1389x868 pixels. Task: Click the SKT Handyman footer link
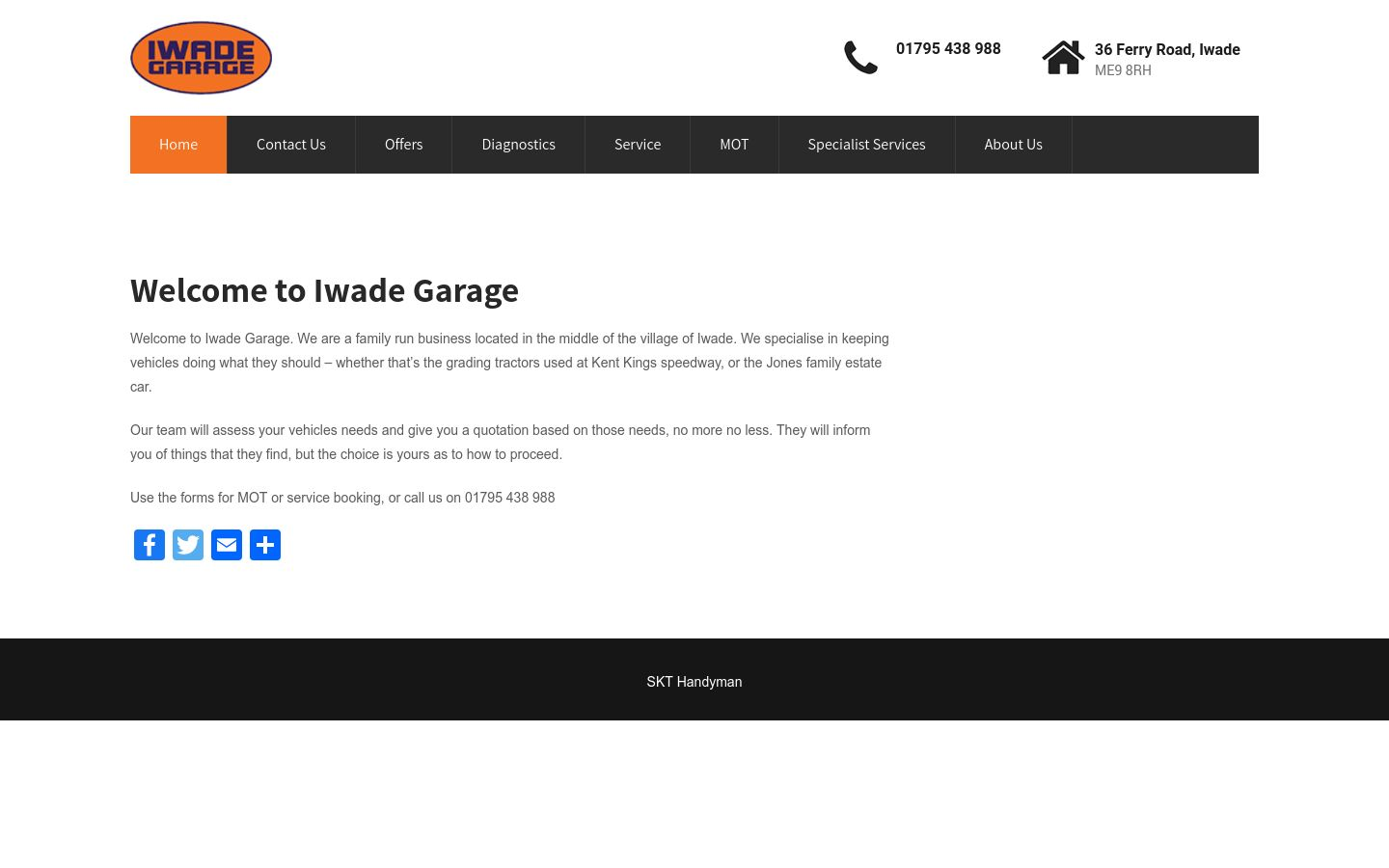(694, 682)
